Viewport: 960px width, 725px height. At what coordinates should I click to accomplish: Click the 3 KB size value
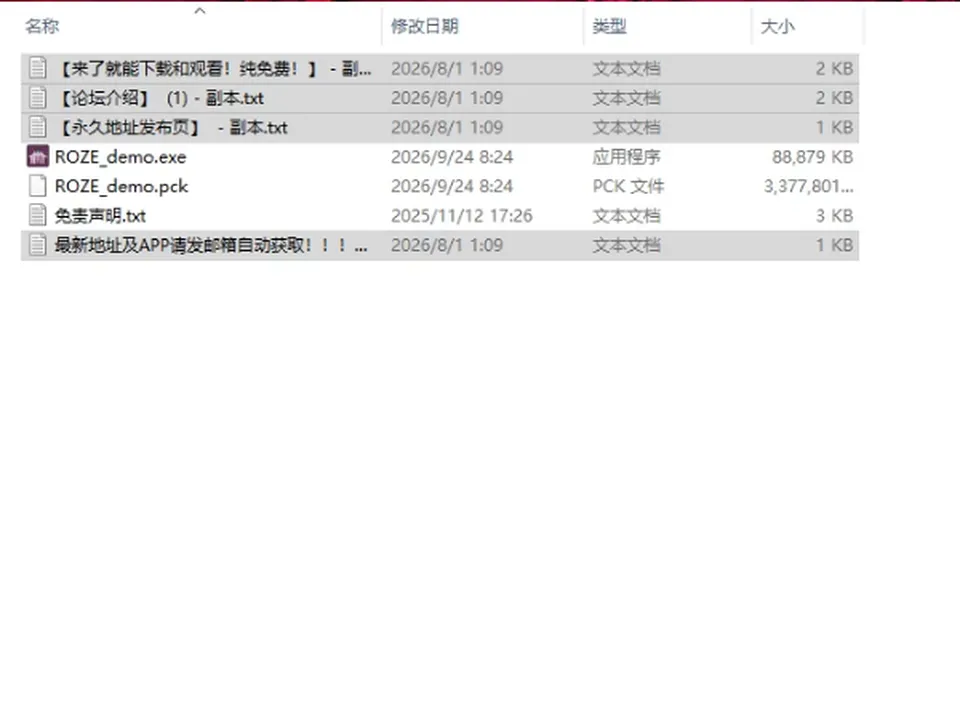pyautogui.click(x=835, y=216)
